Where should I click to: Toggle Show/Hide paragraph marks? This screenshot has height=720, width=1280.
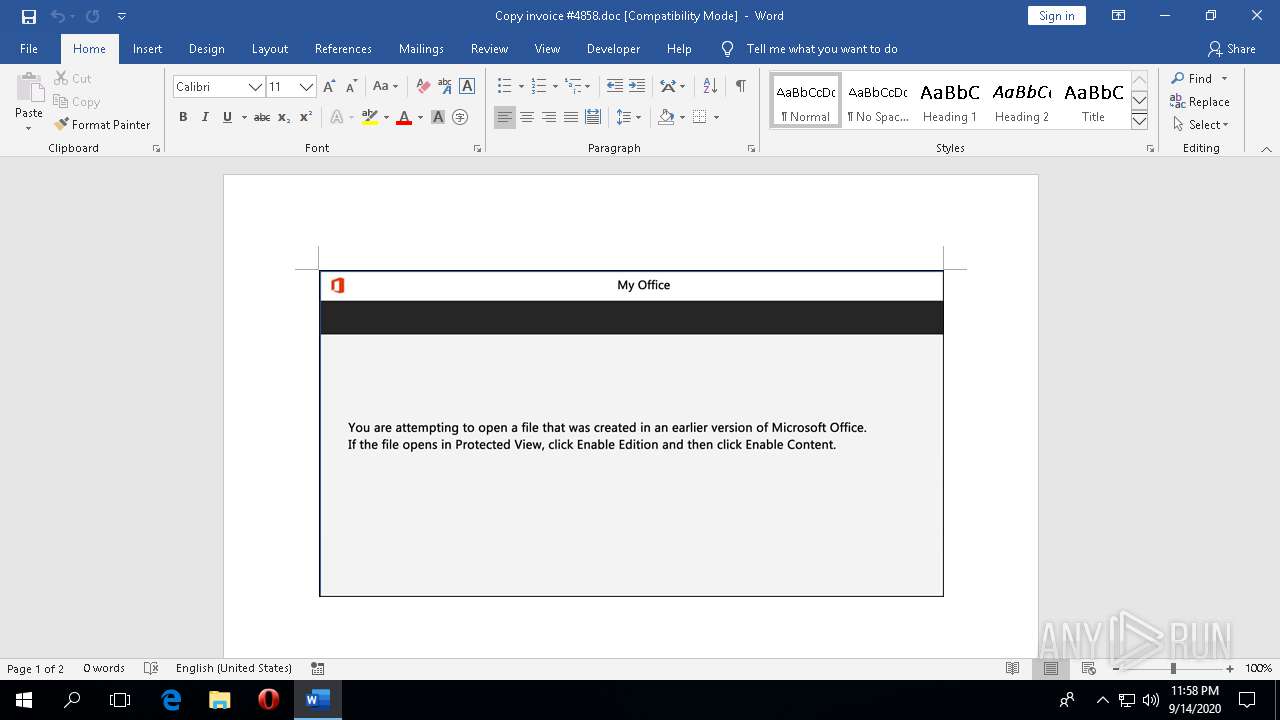pyautogui.click(x=740, y=87)
